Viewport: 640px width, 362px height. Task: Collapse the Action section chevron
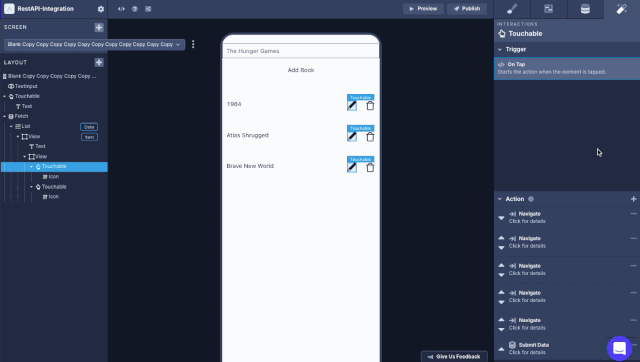pyautogui.click(x=500, y=199)
